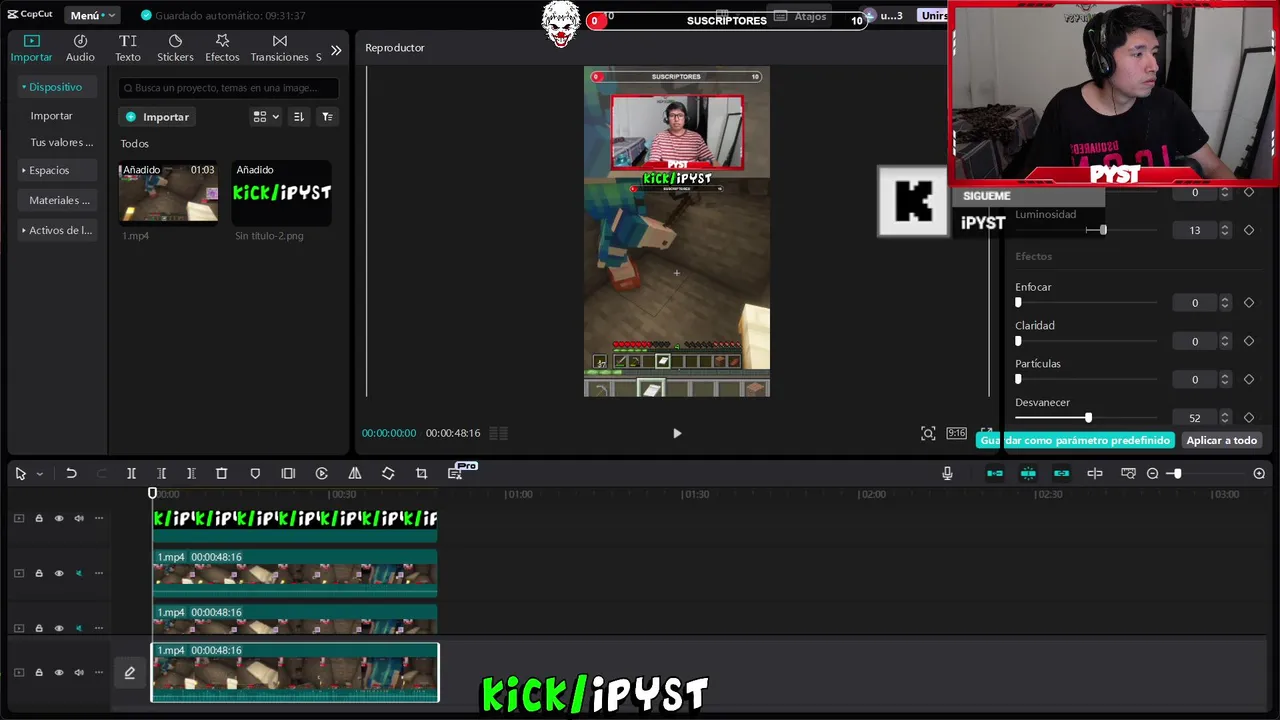The width and height of the screenshot is (1280, 720).
Task: Switch to the Texto tab
Action: [128, 48]
